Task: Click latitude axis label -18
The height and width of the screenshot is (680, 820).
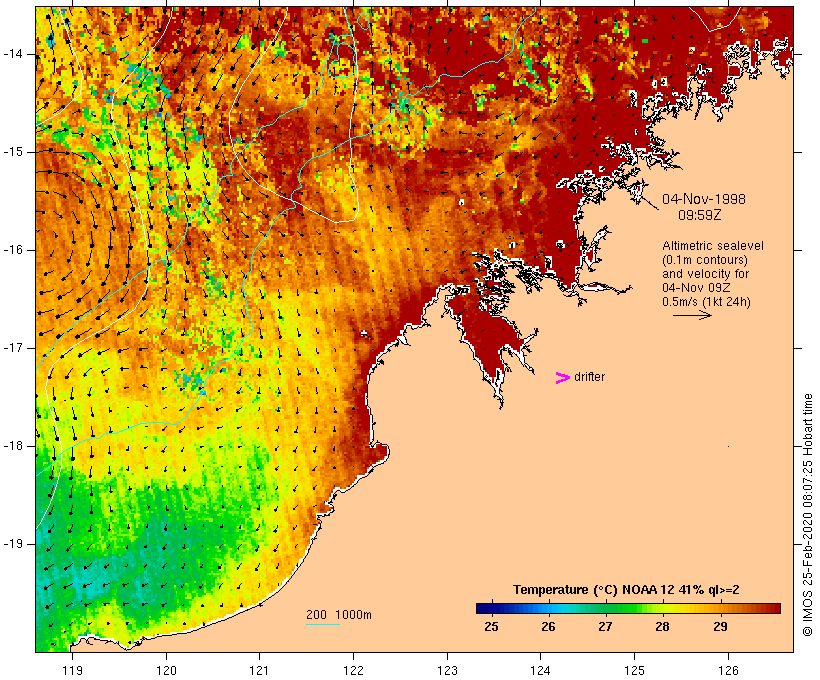Action: (x=13, y=446)
